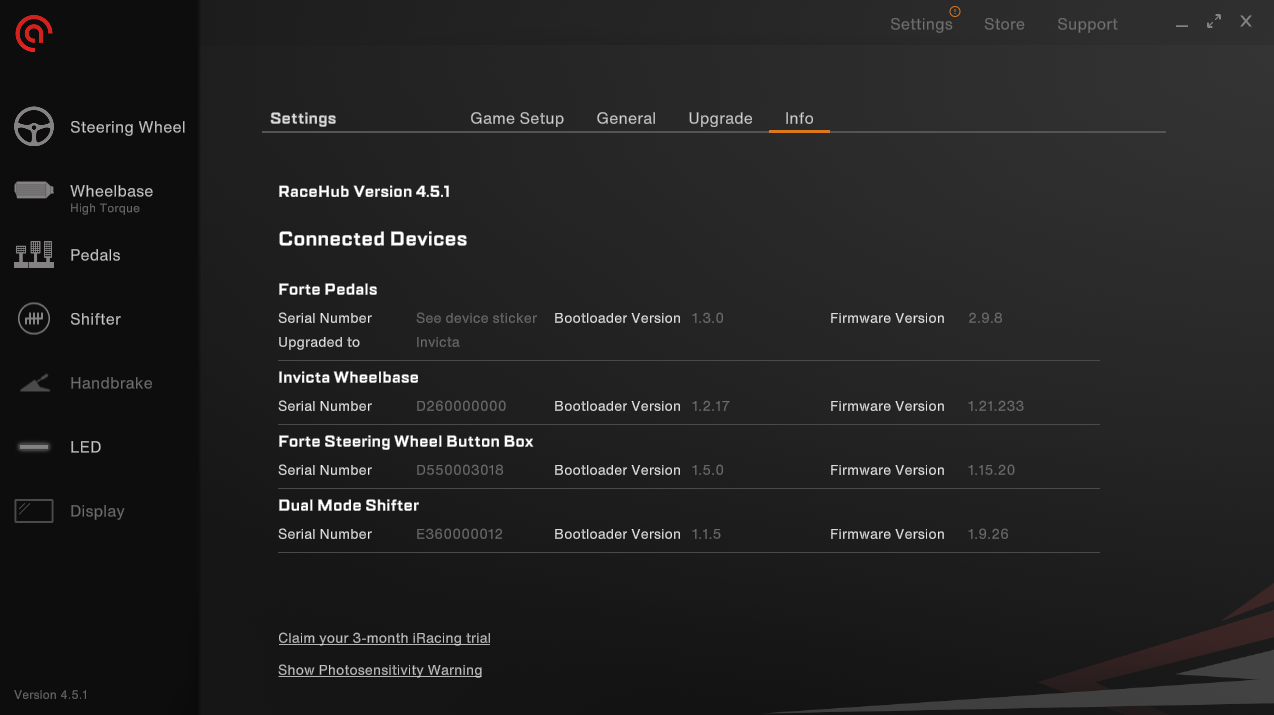
Task: Click Forte Steering Wheel Button Box name
Action: click(406, 441)
